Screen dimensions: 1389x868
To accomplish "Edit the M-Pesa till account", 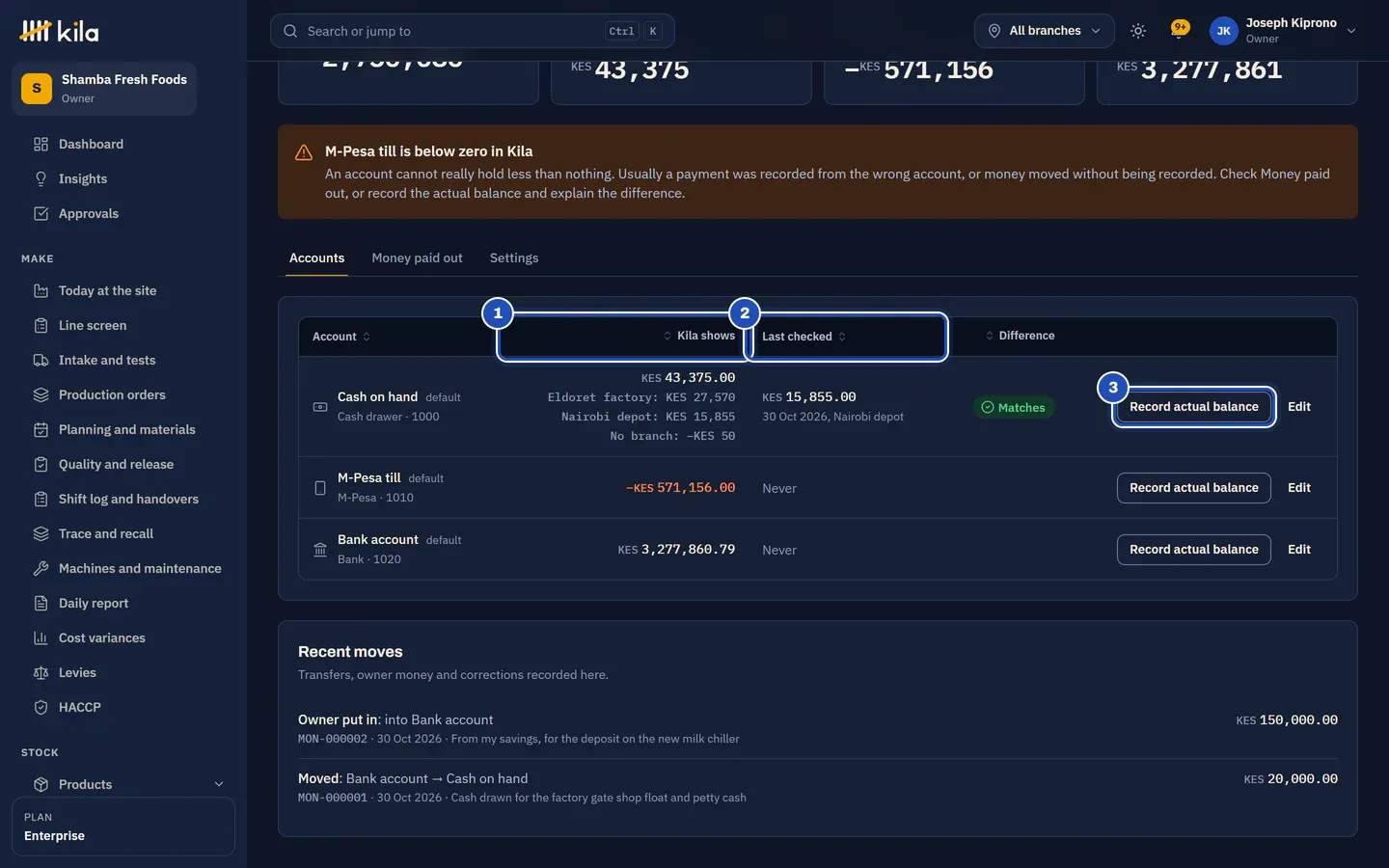I will tap(1299, 488).
